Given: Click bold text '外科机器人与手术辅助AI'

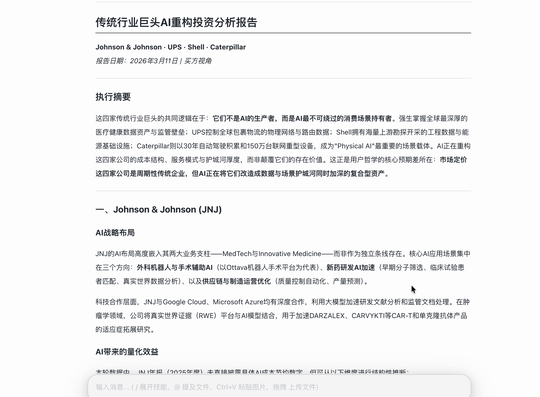Looking at the screenshot, I should point(175,268).
